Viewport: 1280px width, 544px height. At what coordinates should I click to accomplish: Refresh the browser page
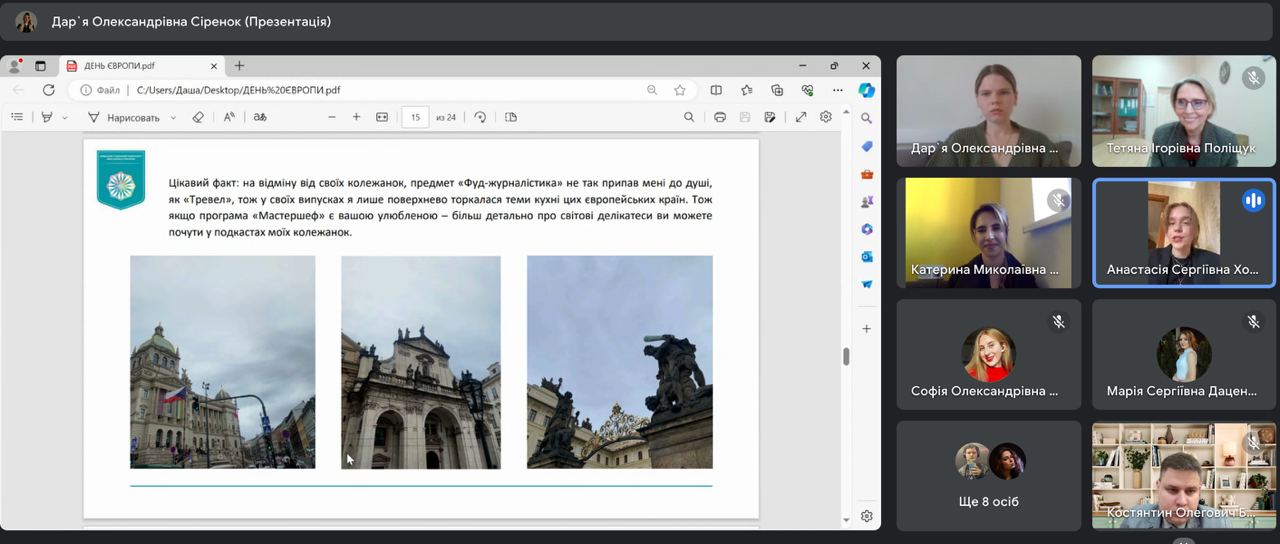pyautogui.click(x=48, y=90)
